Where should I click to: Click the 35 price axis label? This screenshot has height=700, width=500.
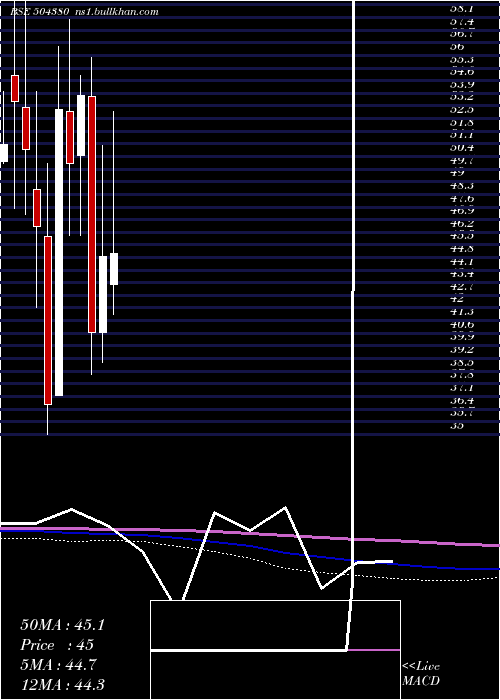(457, 425)
